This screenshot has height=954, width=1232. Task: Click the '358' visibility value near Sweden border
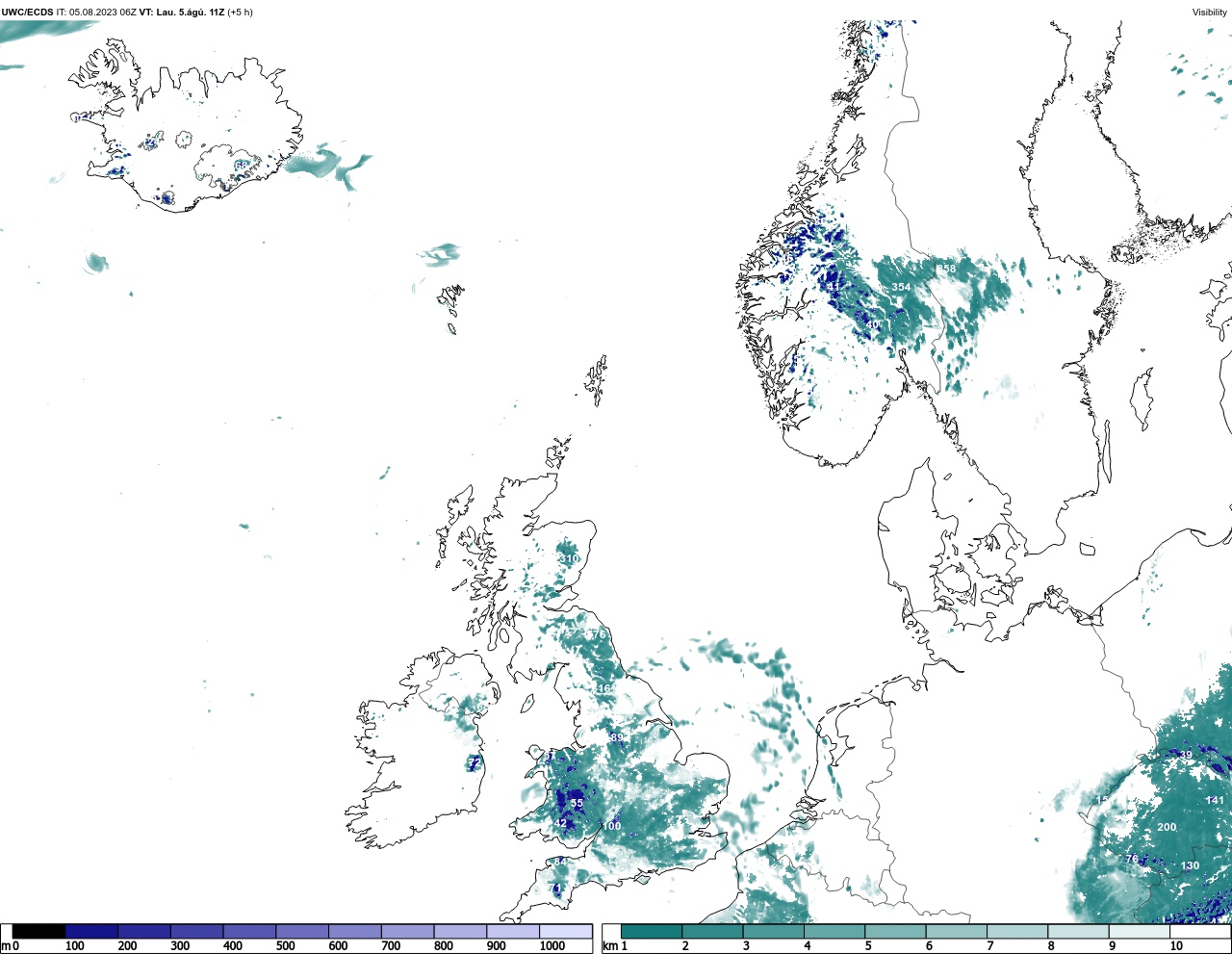(947, 269)
